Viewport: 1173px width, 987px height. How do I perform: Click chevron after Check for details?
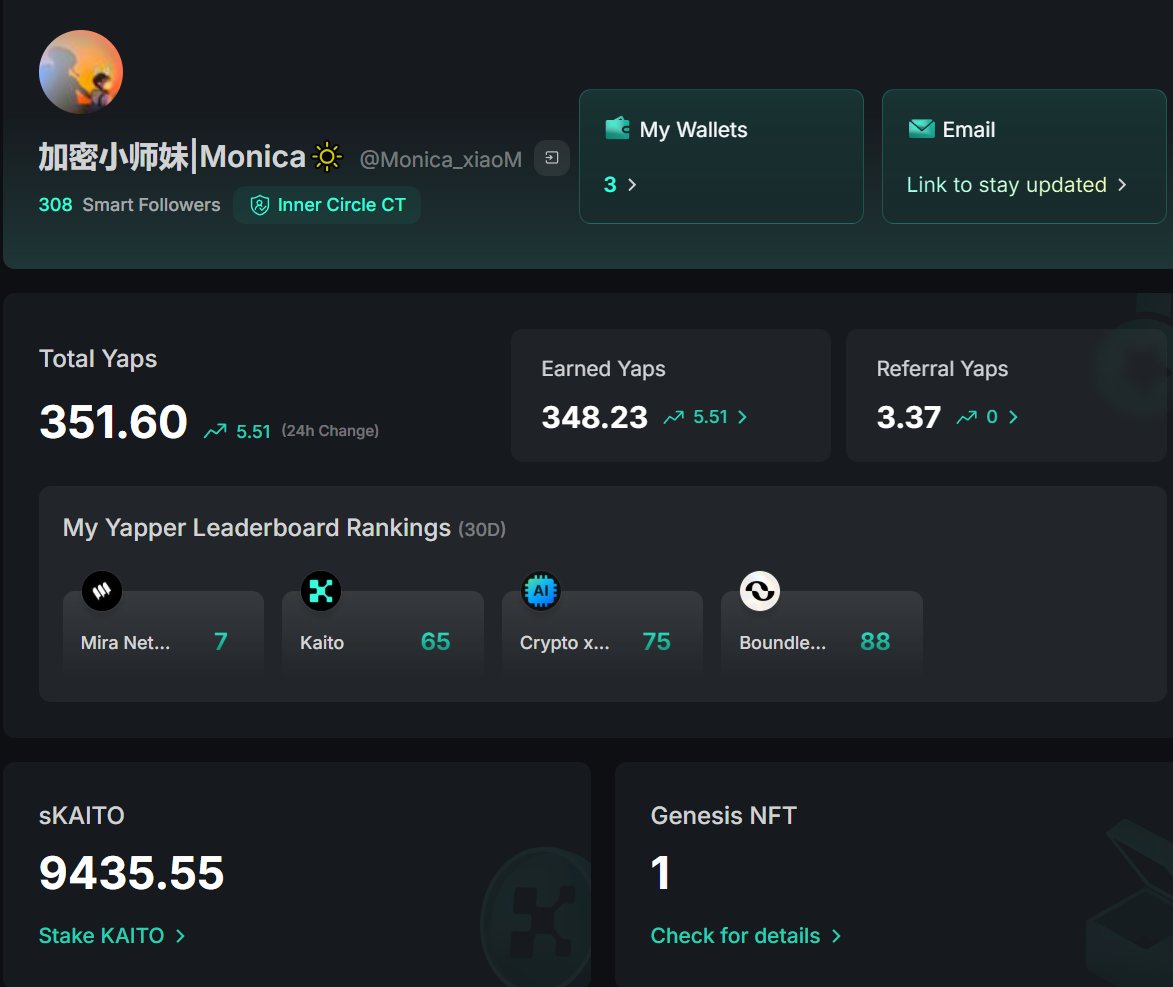coord(836,936)
